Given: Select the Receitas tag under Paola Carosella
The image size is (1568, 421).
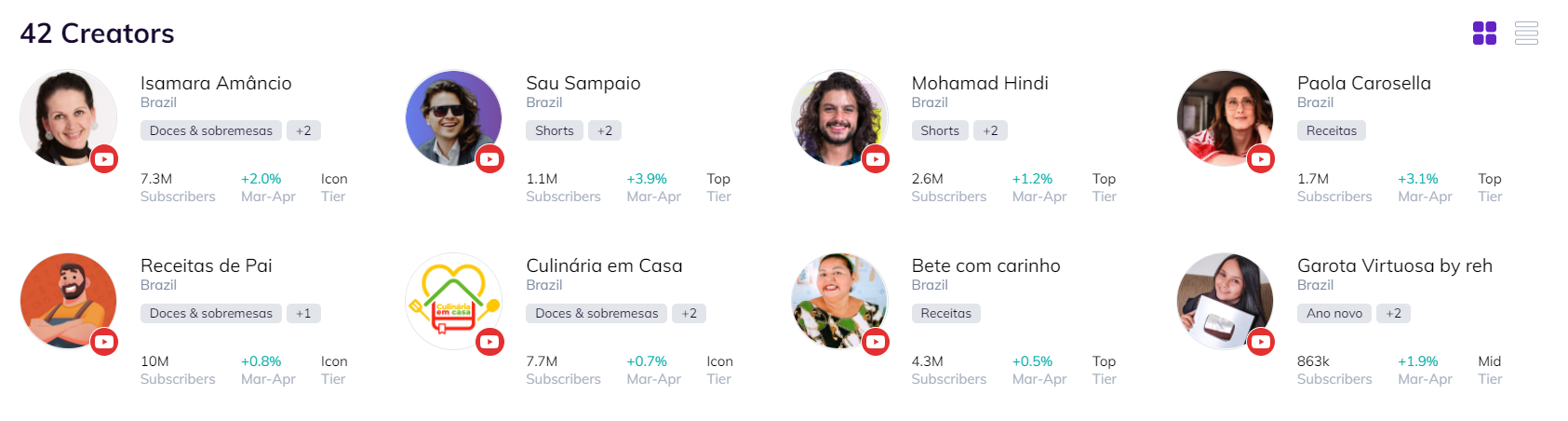Looking at the screenshot, I should (x=1332, y=130).
